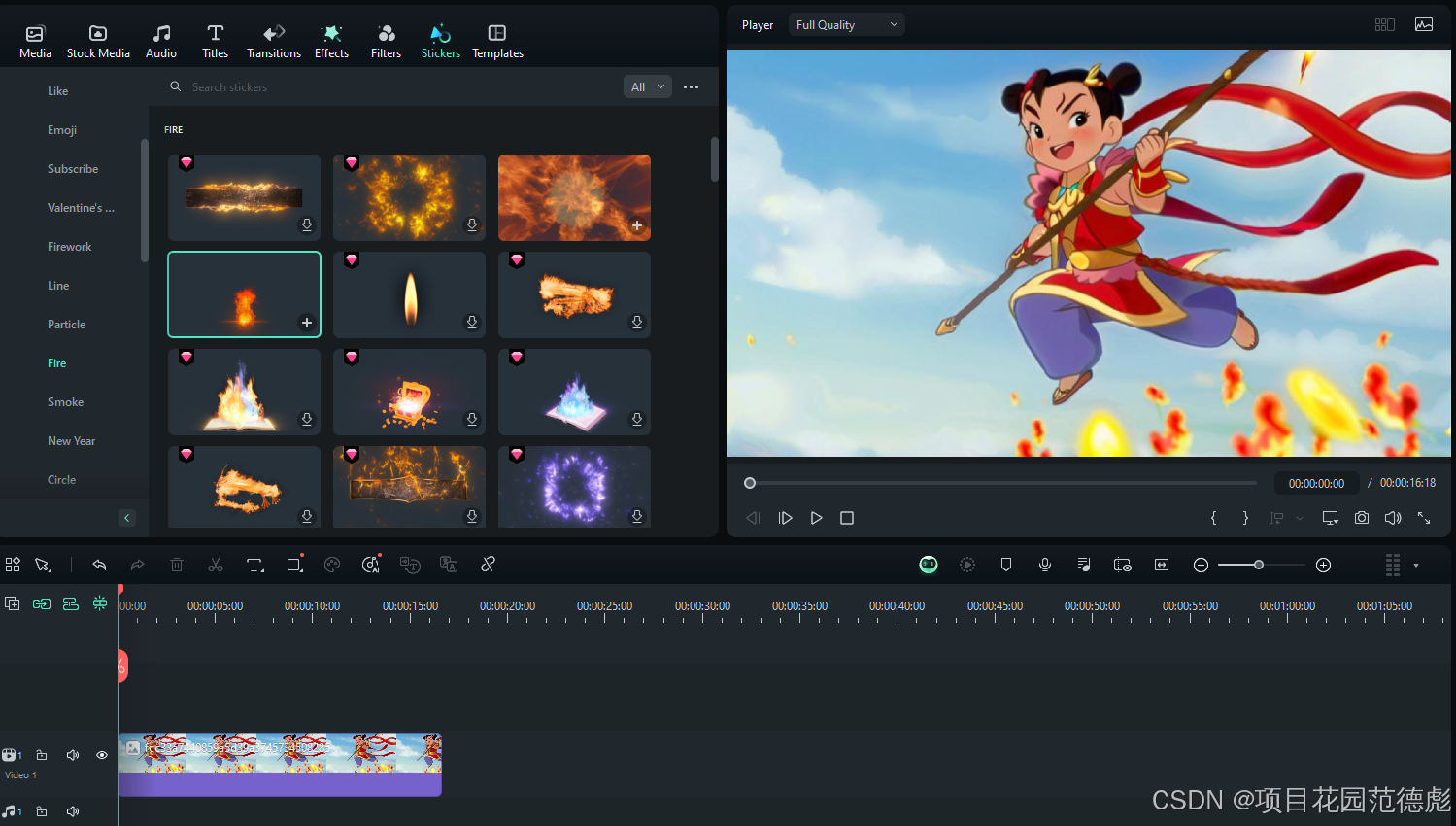Image resolution: width=1456 pixels, height=826 pixels.
Task: Open the image scope view icon
Action: [x=1424, y=25]
